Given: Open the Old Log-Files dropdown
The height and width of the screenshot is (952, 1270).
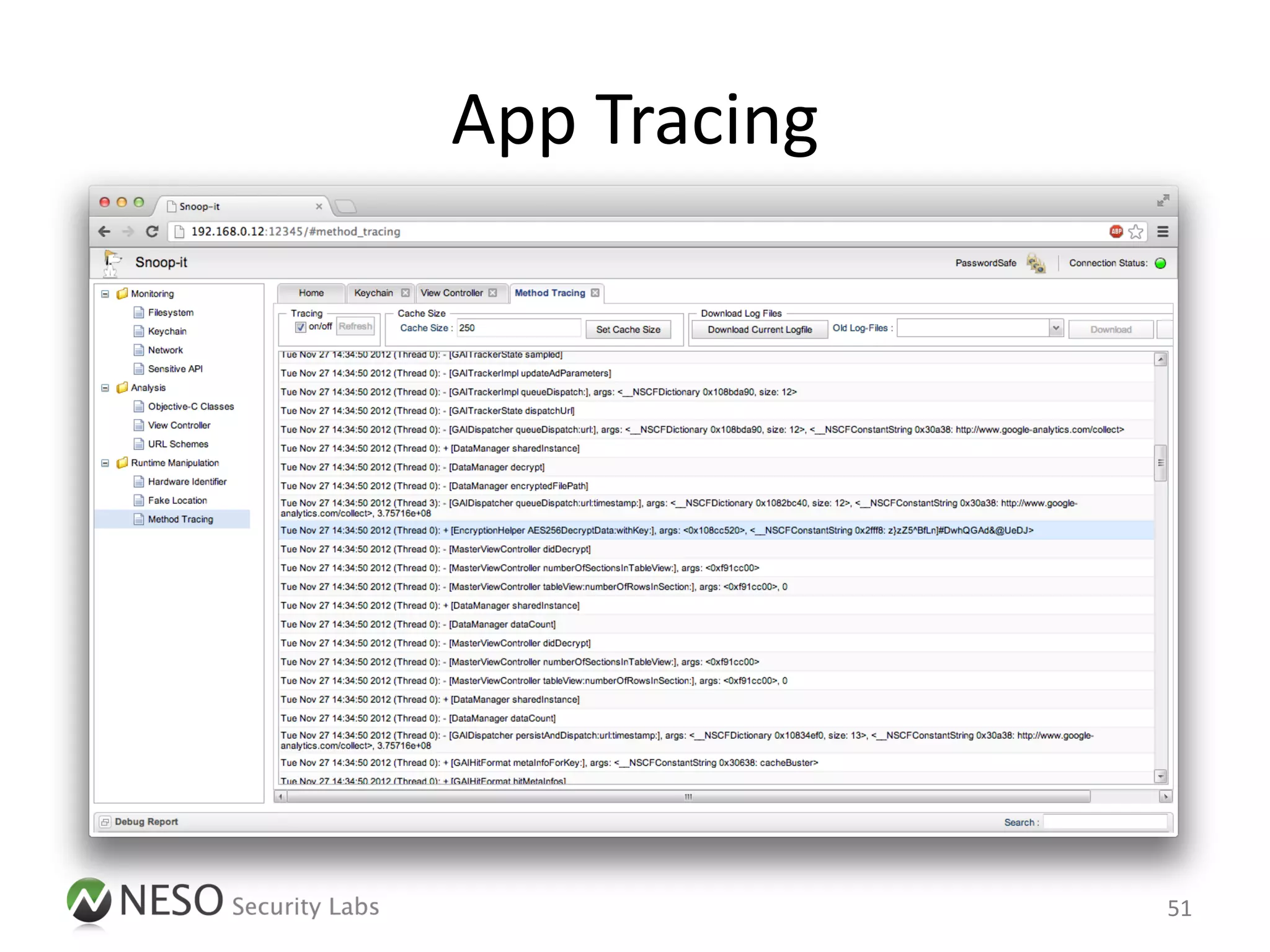Looking at the screenshot, I should (1055, 328).
